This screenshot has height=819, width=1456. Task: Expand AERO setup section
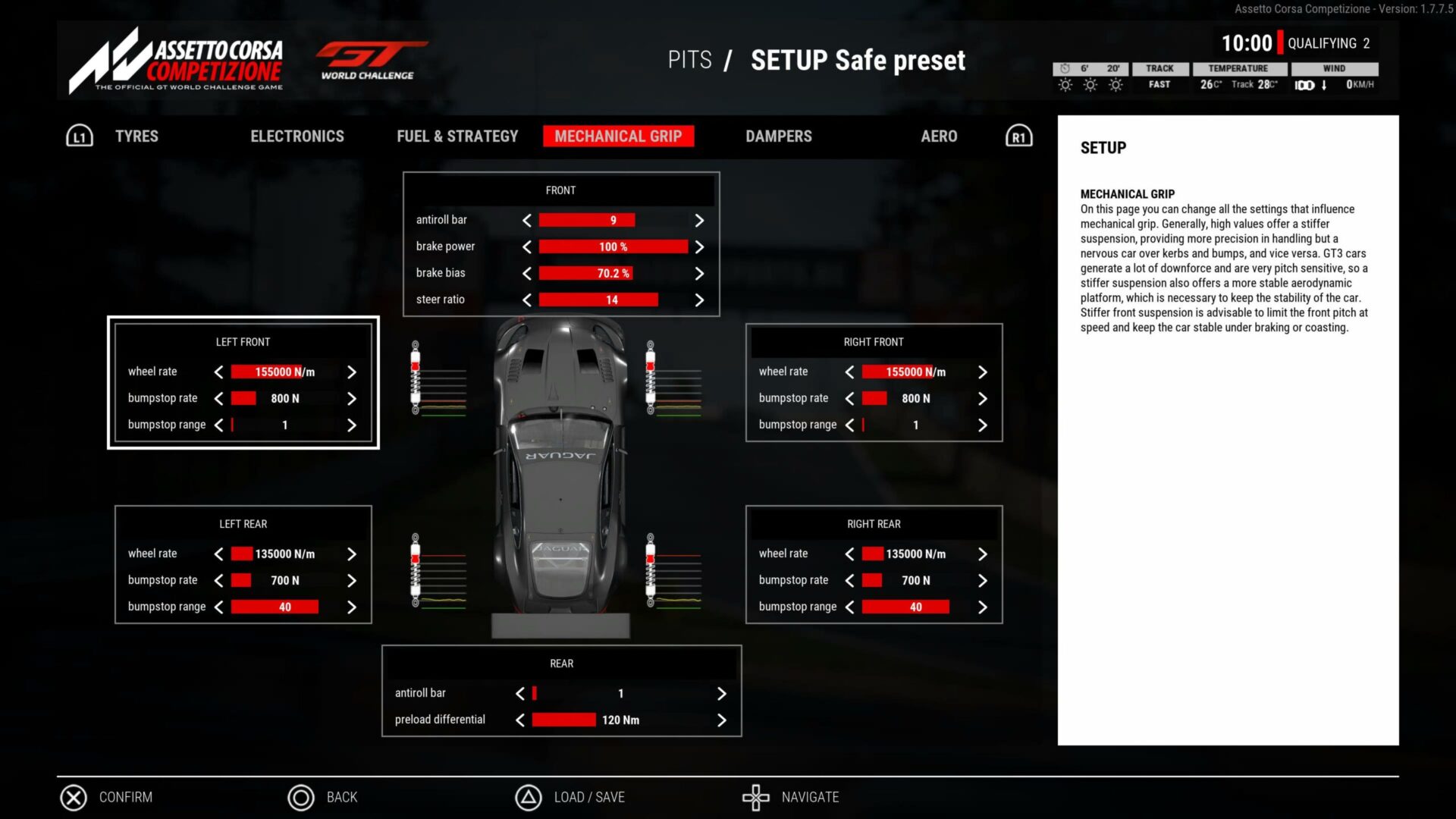[x=939, y=136]
